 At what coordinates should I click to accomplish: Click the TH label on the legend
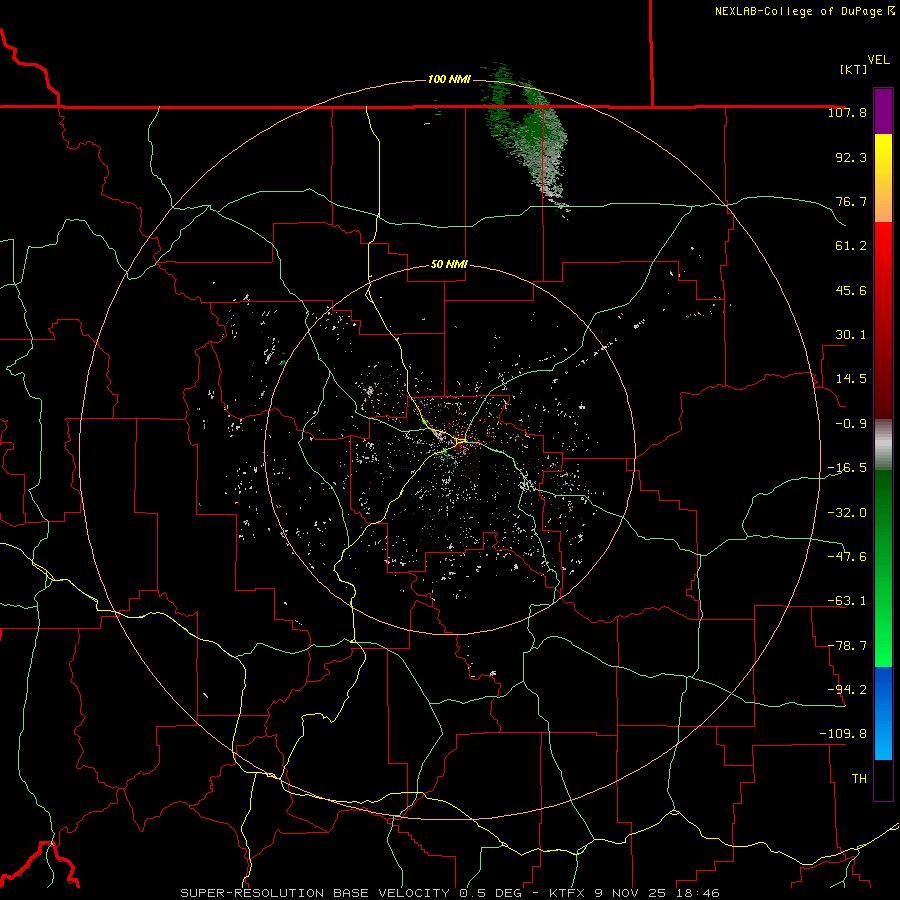[859, 779]
